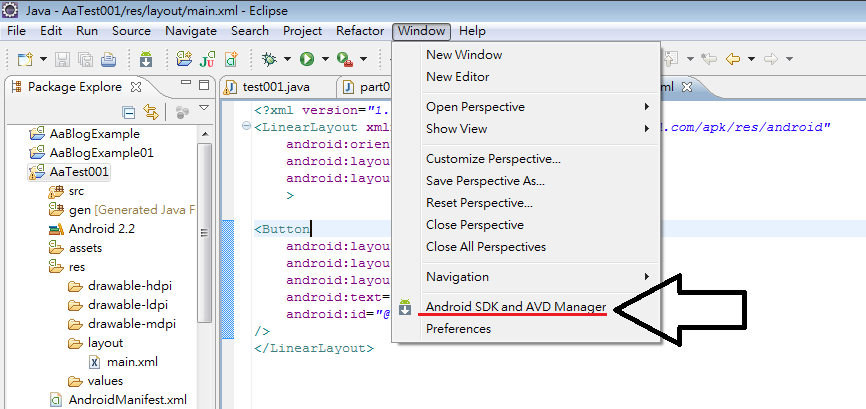
Task: Click the green Run button icon
Action: (307, 59)
